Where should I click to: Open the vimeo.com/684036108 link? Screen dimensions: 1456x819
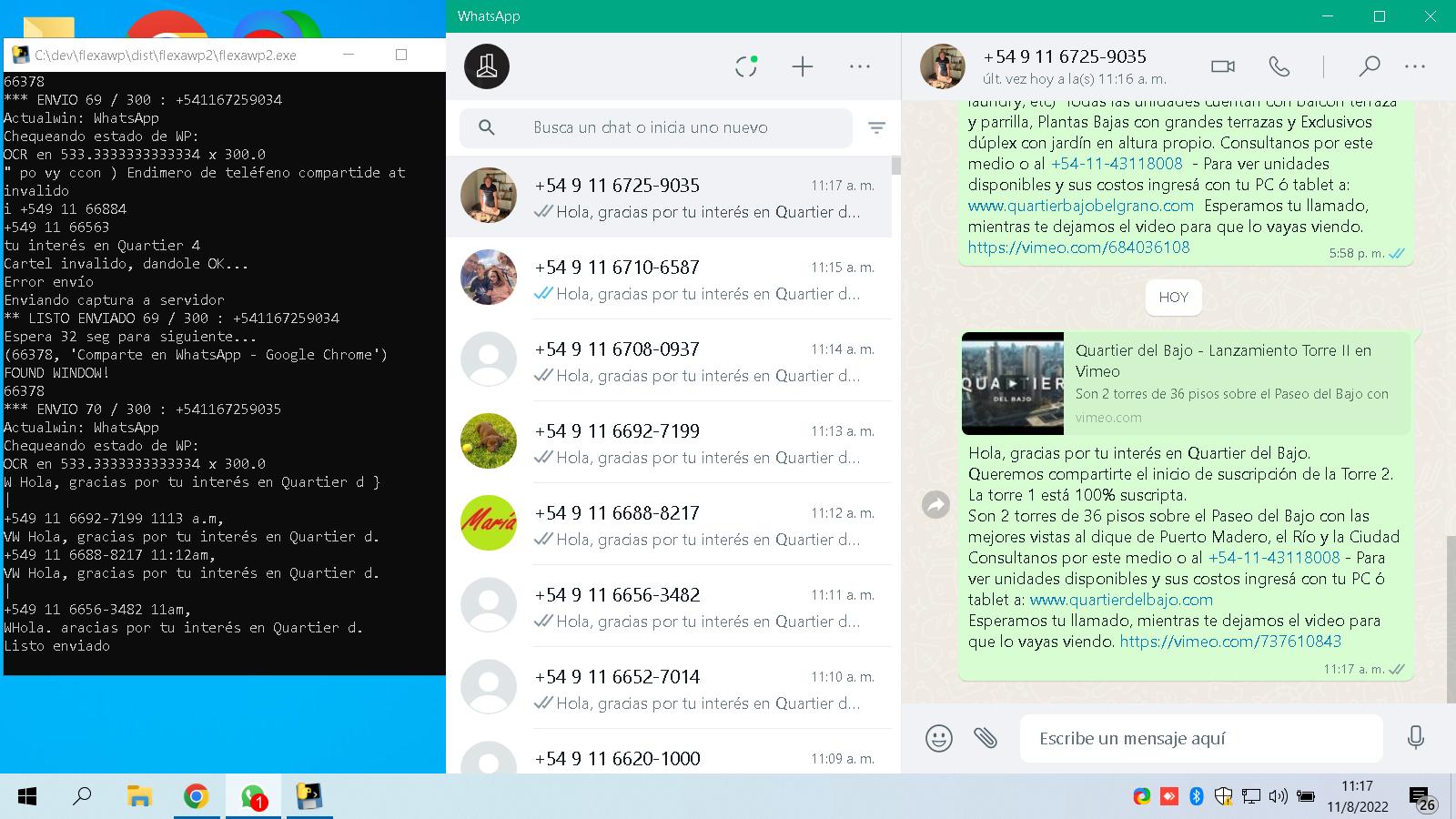1078,248
